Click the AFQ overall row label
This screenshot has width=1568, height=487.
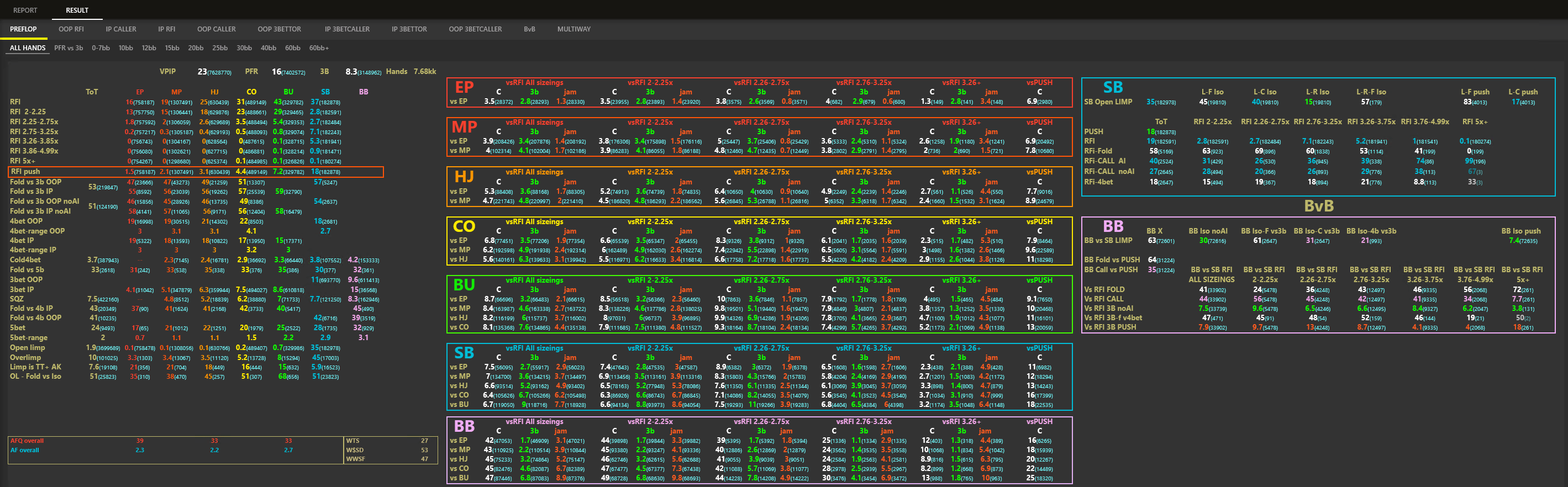(27, 441)
